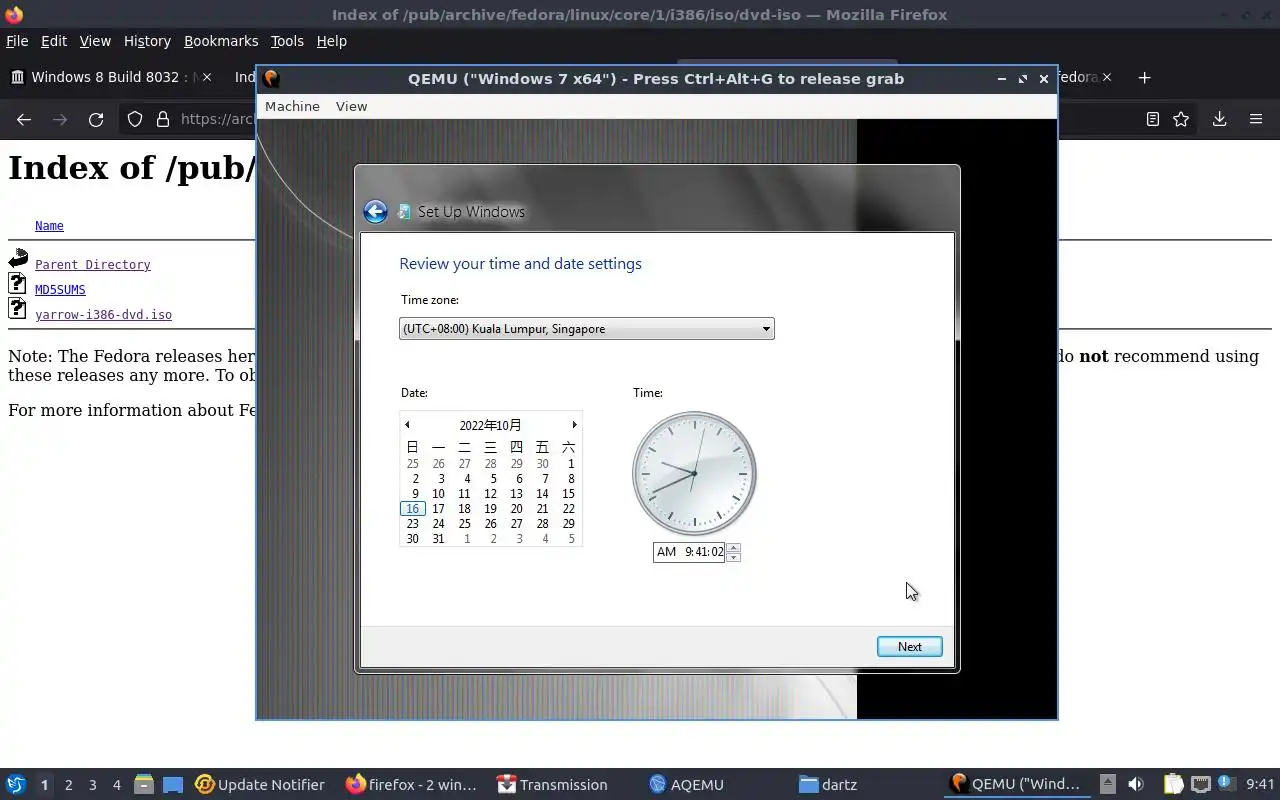Image resolution: width=1280 pixels, height=800 pixels.
Task: Open Firefox File menu
Action: coord(17,41)
